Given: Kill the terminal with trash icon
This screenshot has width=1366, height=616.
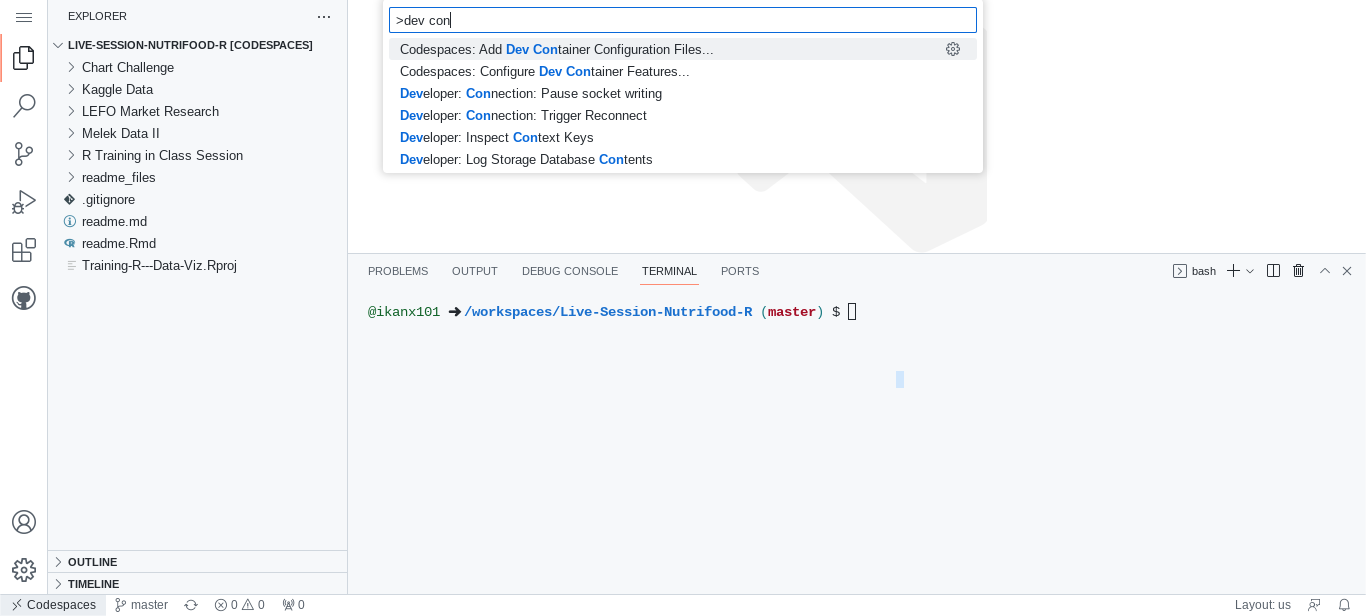Looking at the screenshot, I should (1299, 271).
